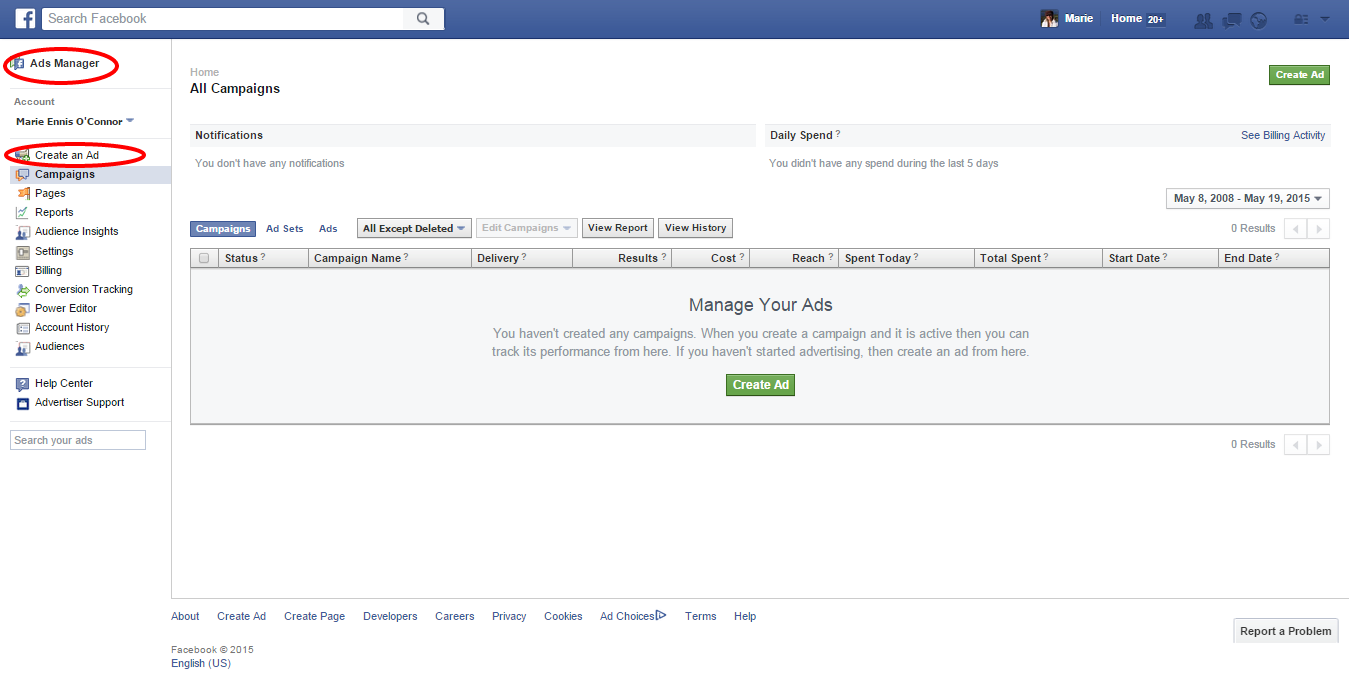The image size is (1349, 688).
Task: Open the See Billing Activity link
Action: coord(1283,135)
